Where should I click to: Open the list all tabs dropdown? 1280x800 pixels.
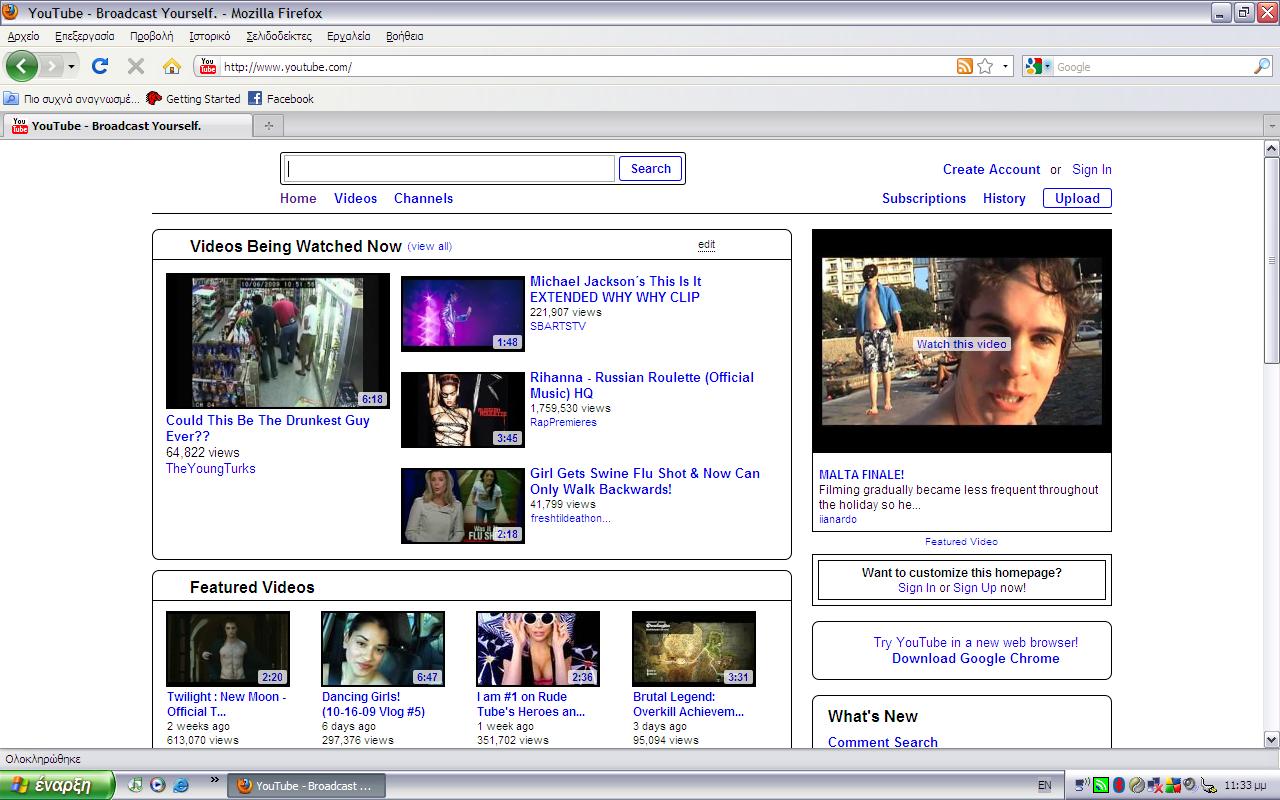pos(1271,126)
